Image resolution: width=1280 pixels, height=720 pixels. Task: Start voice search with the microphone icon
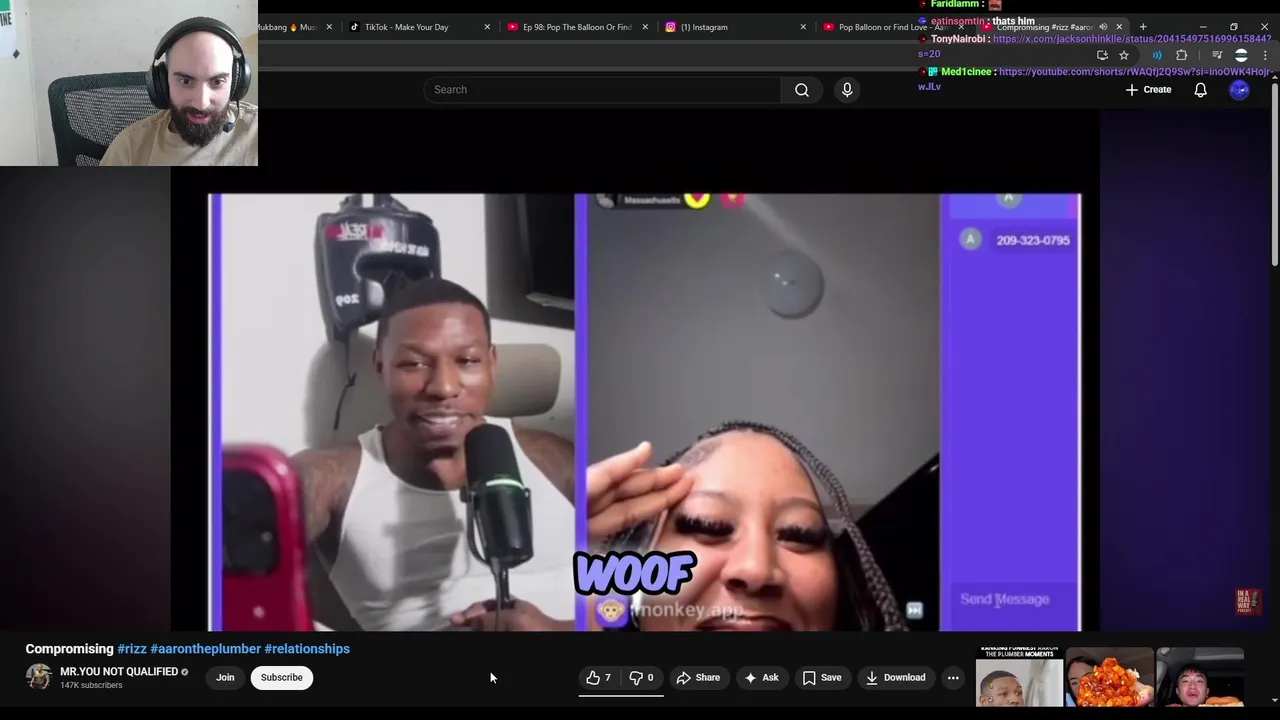847,90
